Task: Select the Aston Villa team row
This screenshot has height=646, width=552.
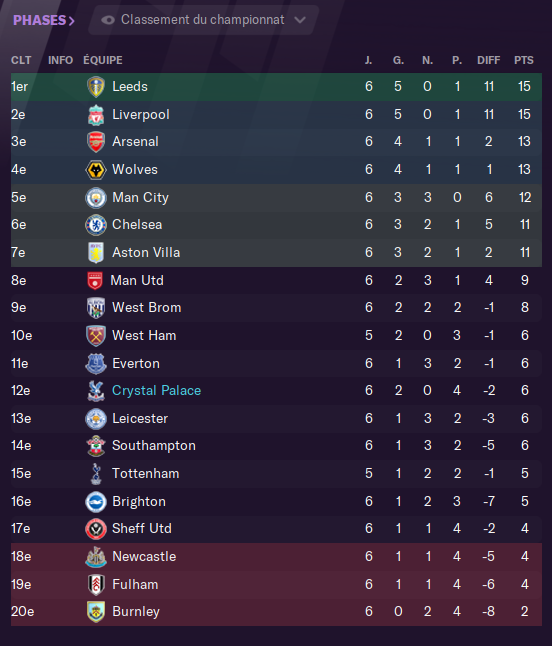Action: tap(276, 253)
